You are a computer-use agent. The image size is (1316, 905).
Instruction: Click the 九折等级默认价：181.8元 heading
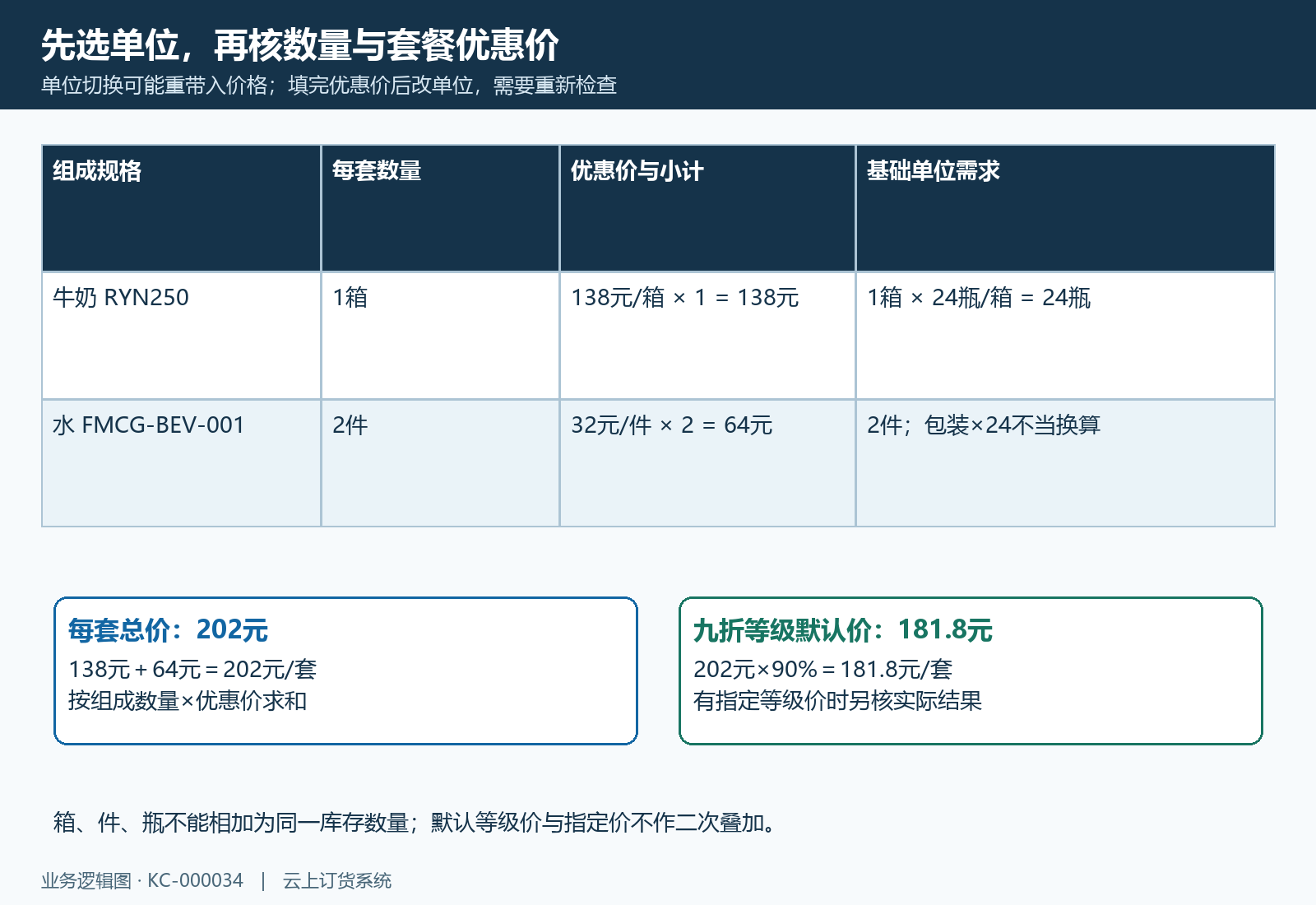pos(843,630)
